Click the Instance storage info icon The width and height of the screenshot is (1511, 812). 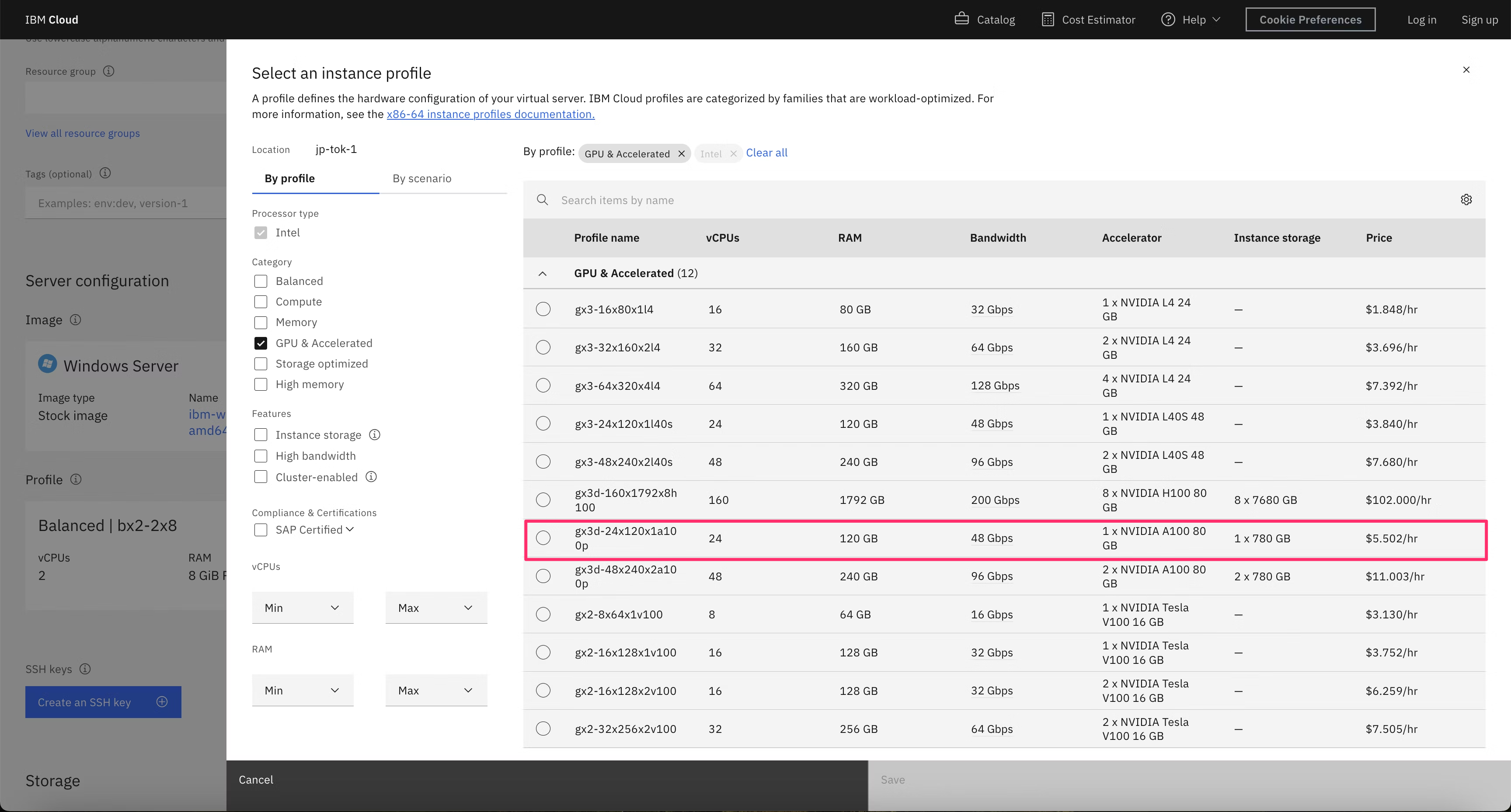pos(375,434)
